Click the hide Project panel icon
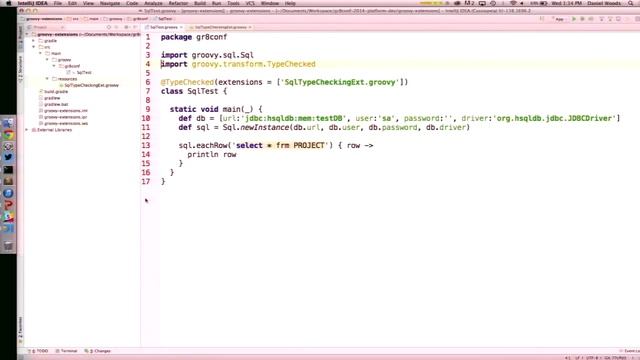The width and height of the screenshot is (640, 360). pyautogui.click(x=135, y=27)
